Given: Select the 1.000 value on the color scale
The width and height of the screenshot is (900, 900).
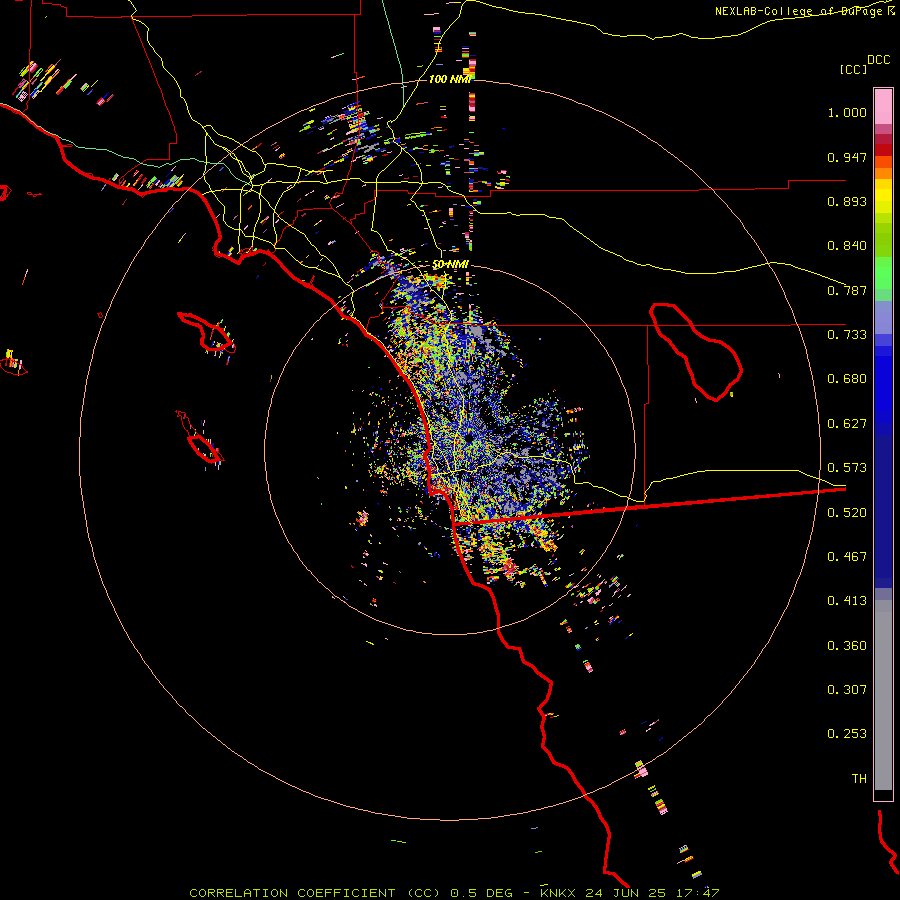Looking at the screenshot, I should pos(847,112).
